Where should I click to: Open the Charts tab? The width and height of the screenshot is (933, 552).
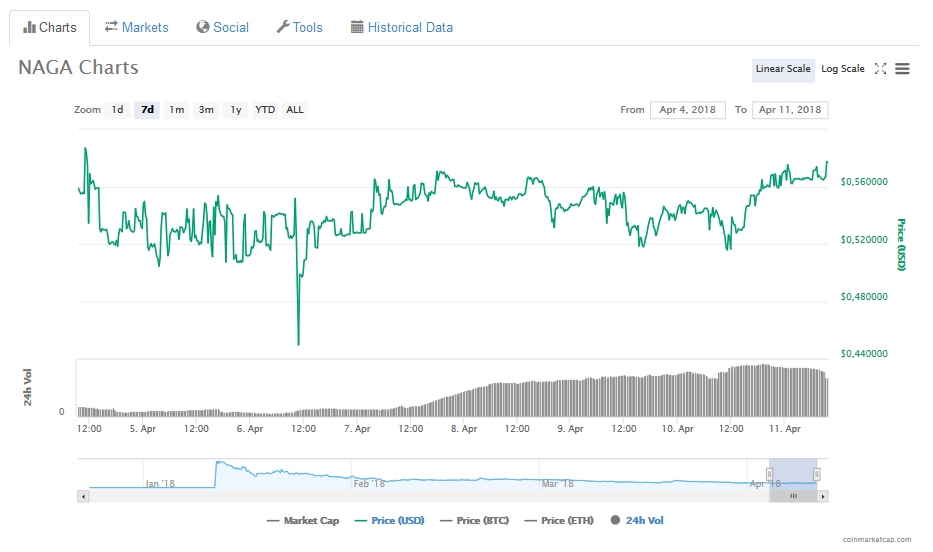point(49,27)
